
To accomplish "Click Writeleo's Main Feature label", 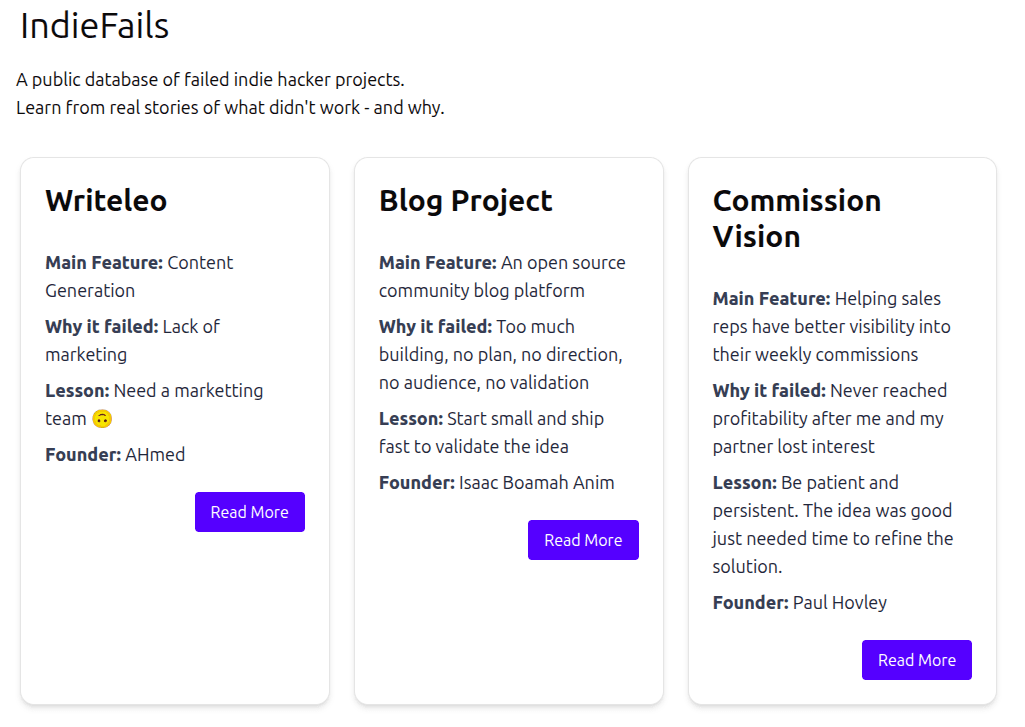I will tap(104, 262).
